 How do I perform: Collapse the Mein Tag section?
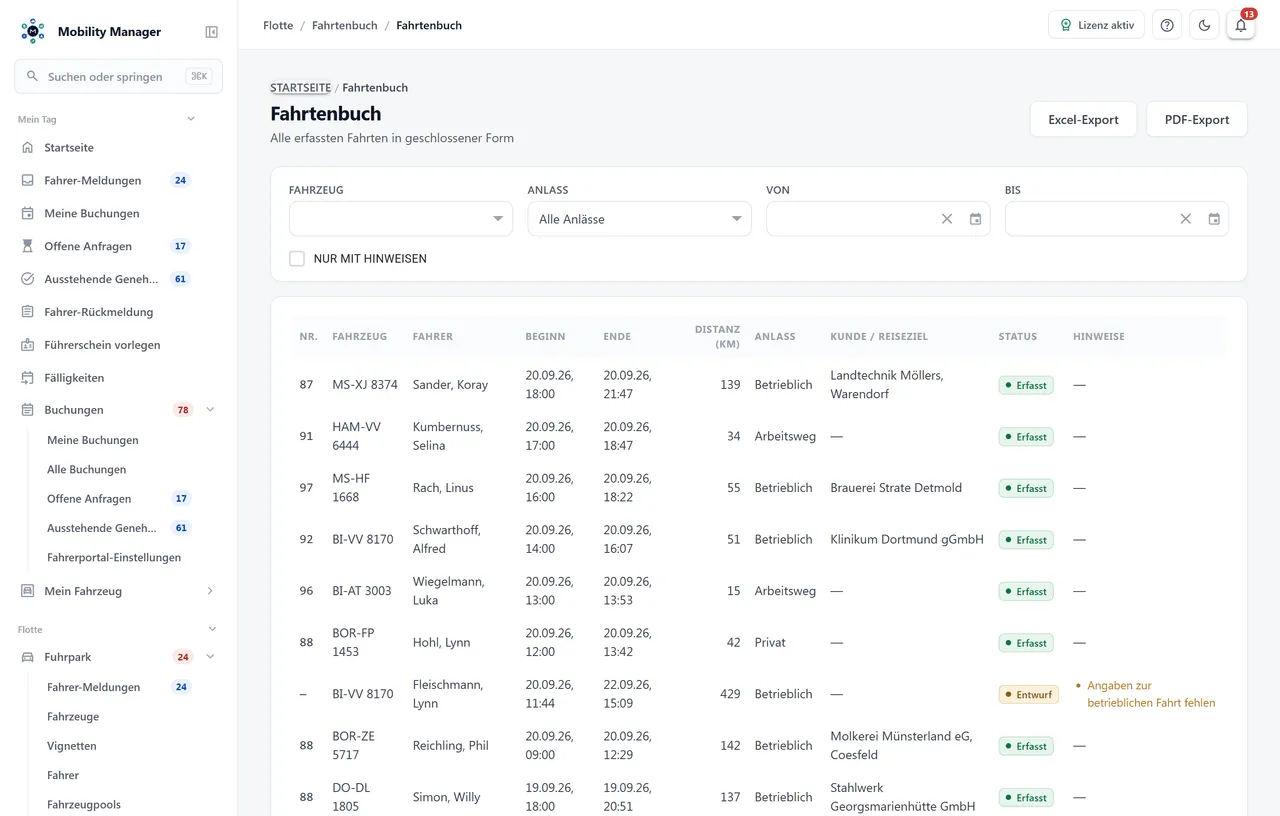[x=191, y=119]
